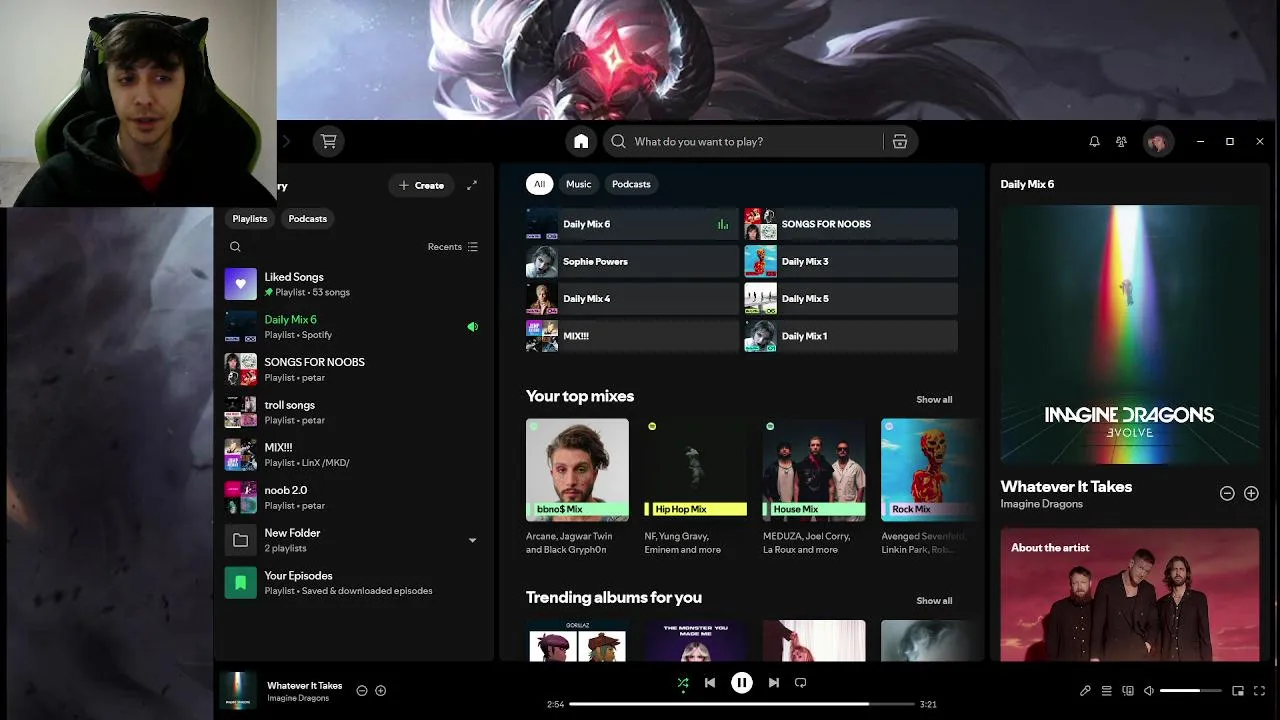Open the play Queue icon
Image resolution: width=1280 pixels, height=720 pixels.
pyautogui.click(x=1106, y=691)
